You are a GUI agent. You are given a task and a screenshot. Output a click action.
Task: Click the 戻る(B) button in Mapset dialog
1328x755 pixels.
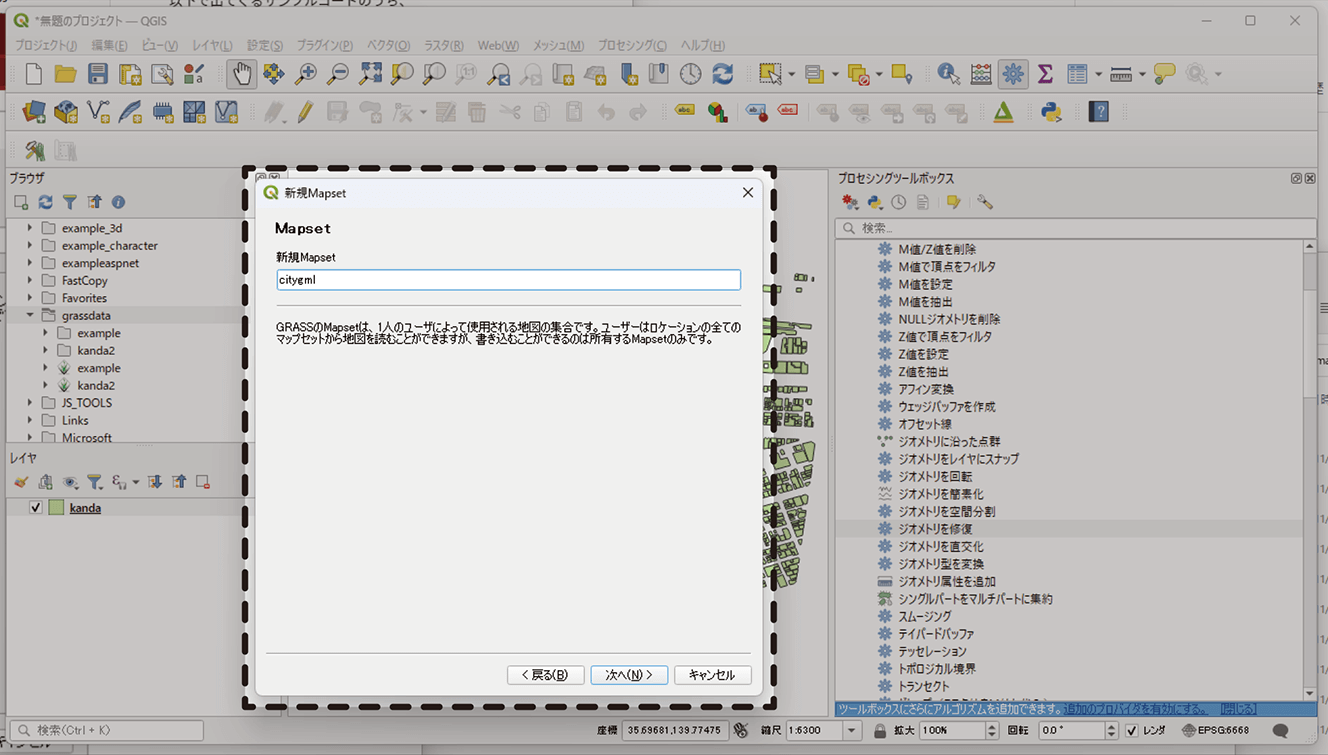point(545,675)
